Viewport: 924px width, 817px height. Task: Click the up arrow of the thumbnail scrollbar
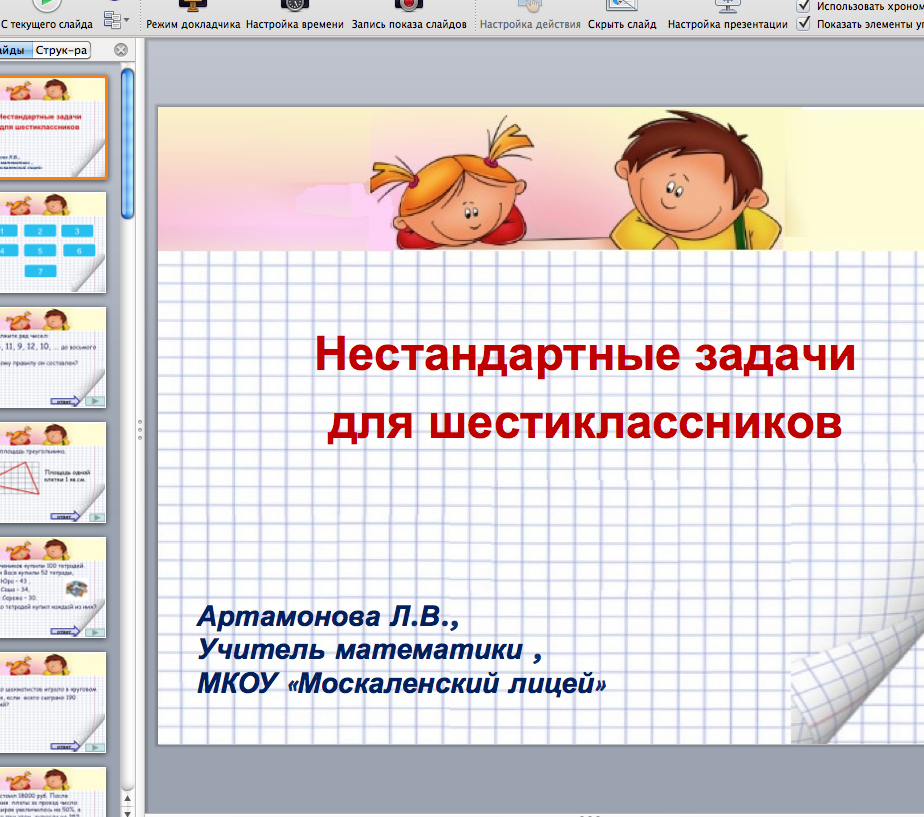(127, 798)
